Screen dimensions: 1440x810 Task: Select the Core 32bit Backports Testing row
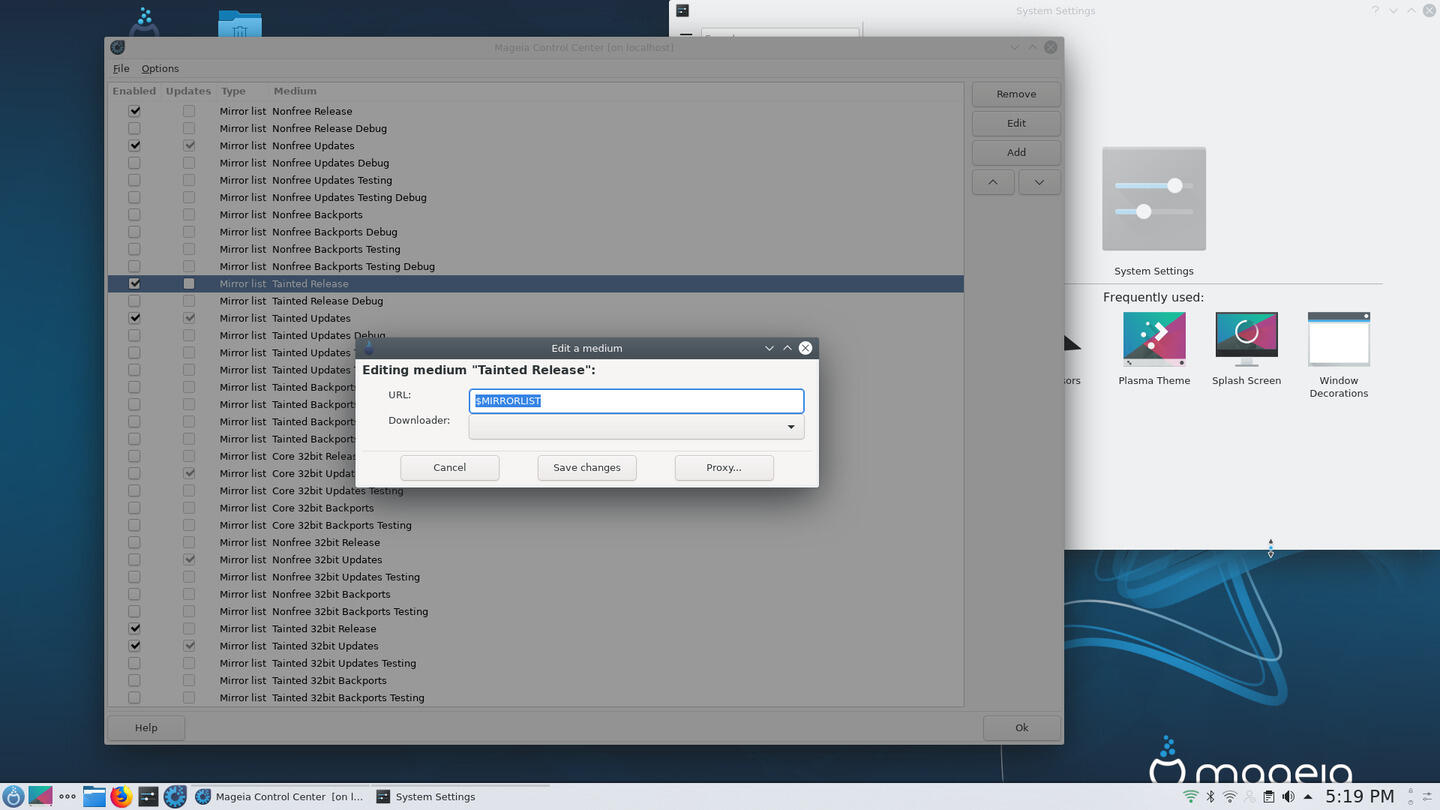[x=535, y=525]
